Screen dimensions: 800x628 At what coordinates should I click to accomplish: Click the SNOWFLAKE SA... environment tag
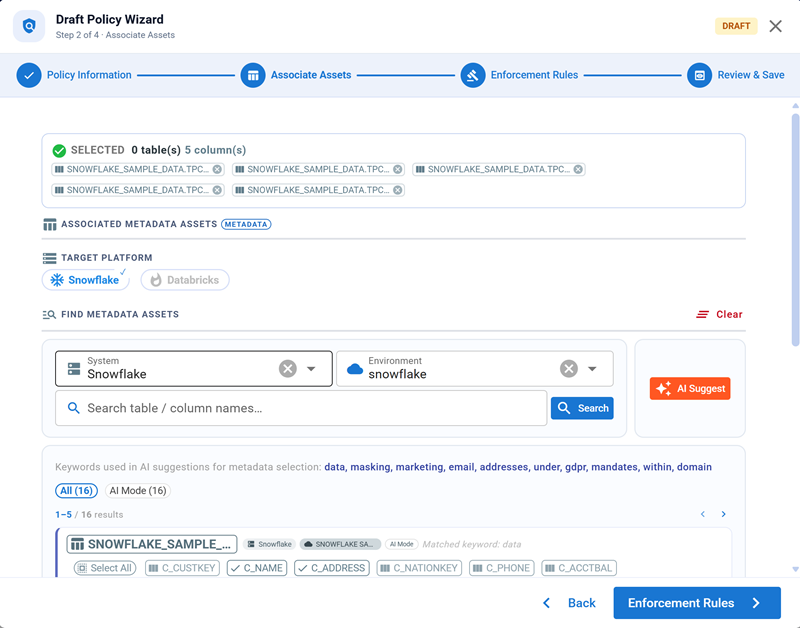pyautogui.click(x=340, y=544)
